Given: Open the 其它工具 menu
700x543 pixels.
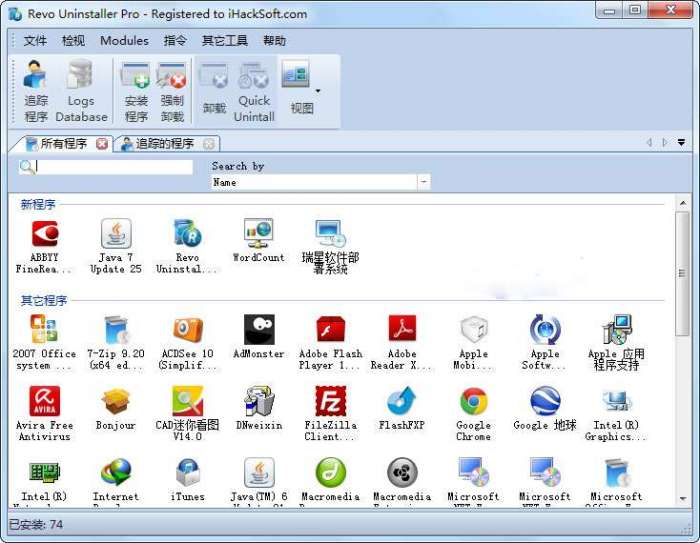Looking at the screenshot, I should point(225,41).
